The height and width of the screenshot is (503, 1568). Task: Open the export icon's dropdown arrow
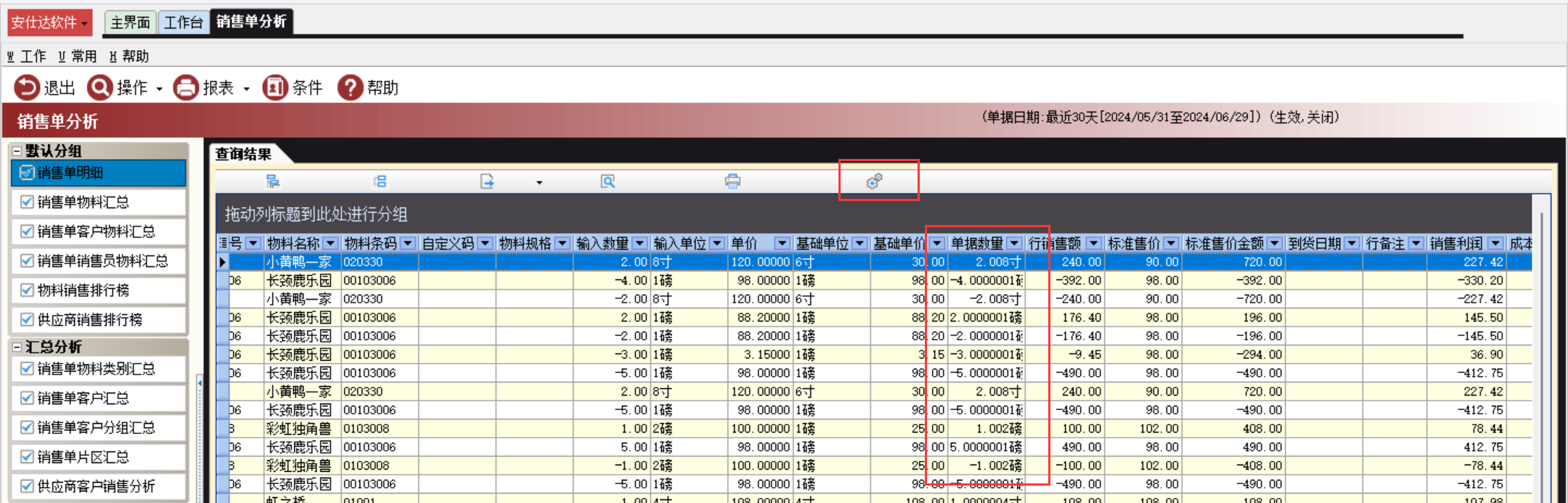click(x=539, y=182)
